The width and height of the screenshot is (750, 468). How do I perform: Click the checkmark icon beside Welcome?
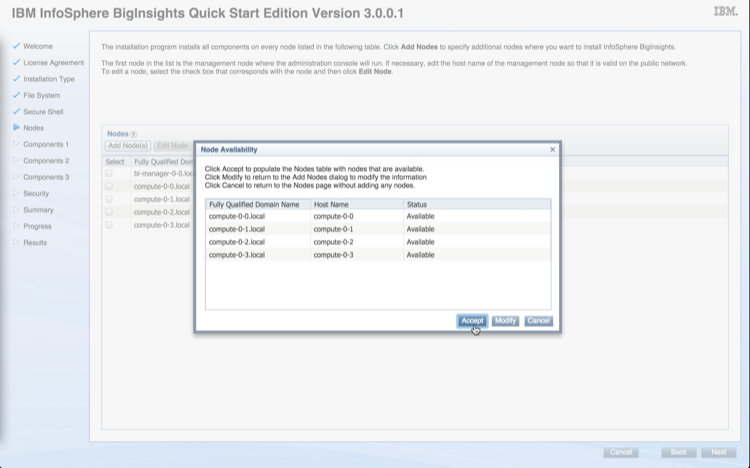click(17, 46)
